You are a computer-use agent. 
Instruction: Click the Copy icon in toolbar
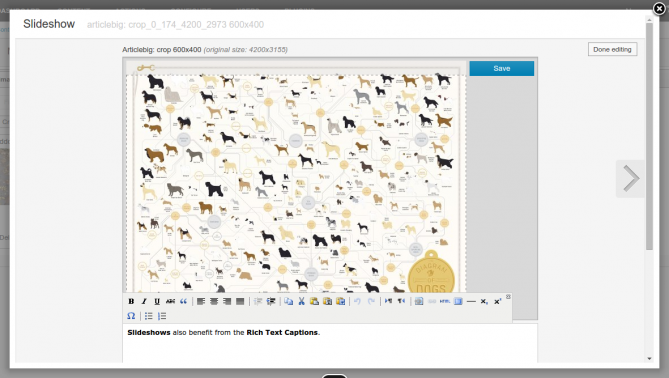pyautogui.click(x=288, y=301)
